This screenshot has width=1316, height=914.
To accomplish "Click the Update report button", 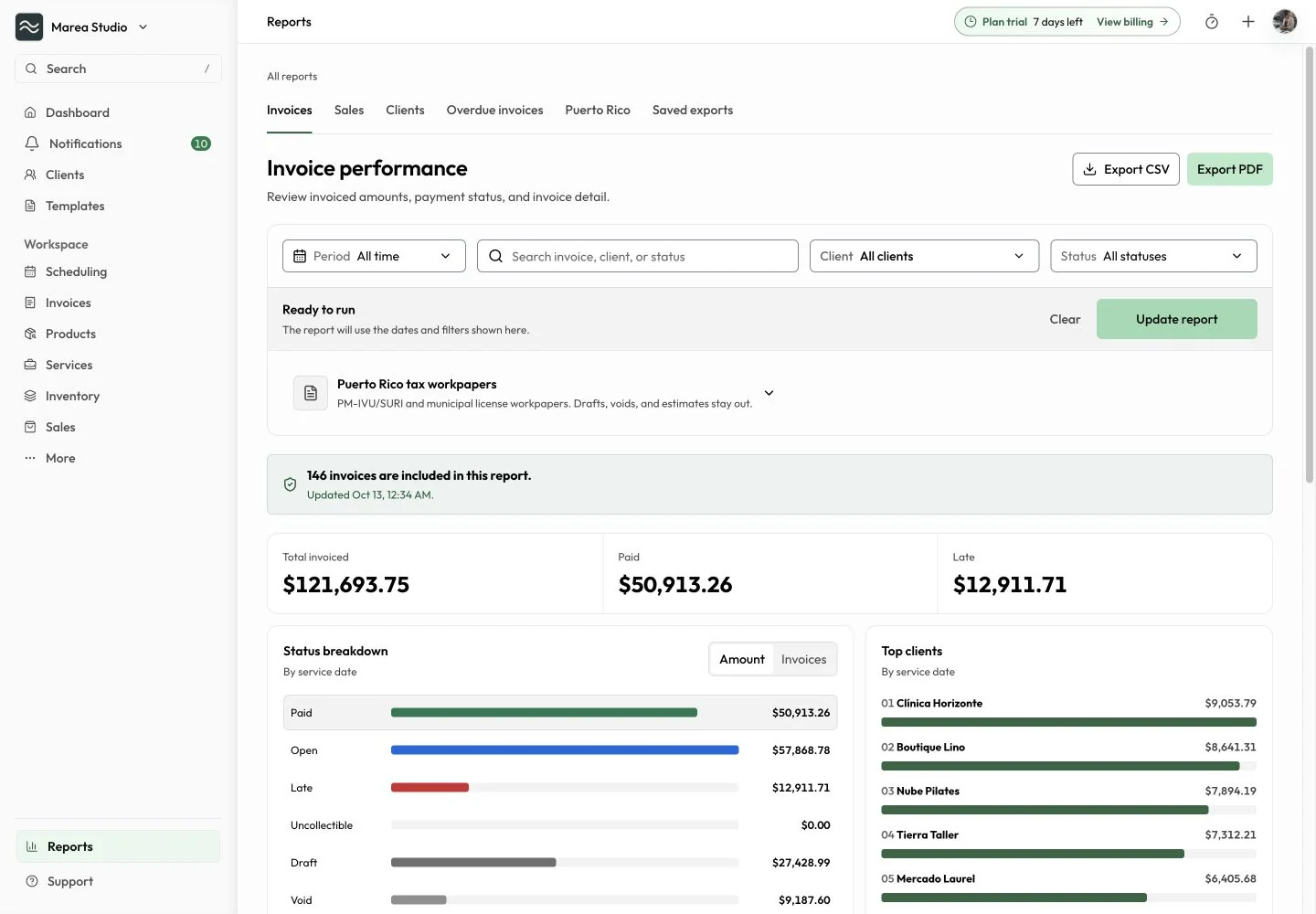I will tap(1177, 319).
